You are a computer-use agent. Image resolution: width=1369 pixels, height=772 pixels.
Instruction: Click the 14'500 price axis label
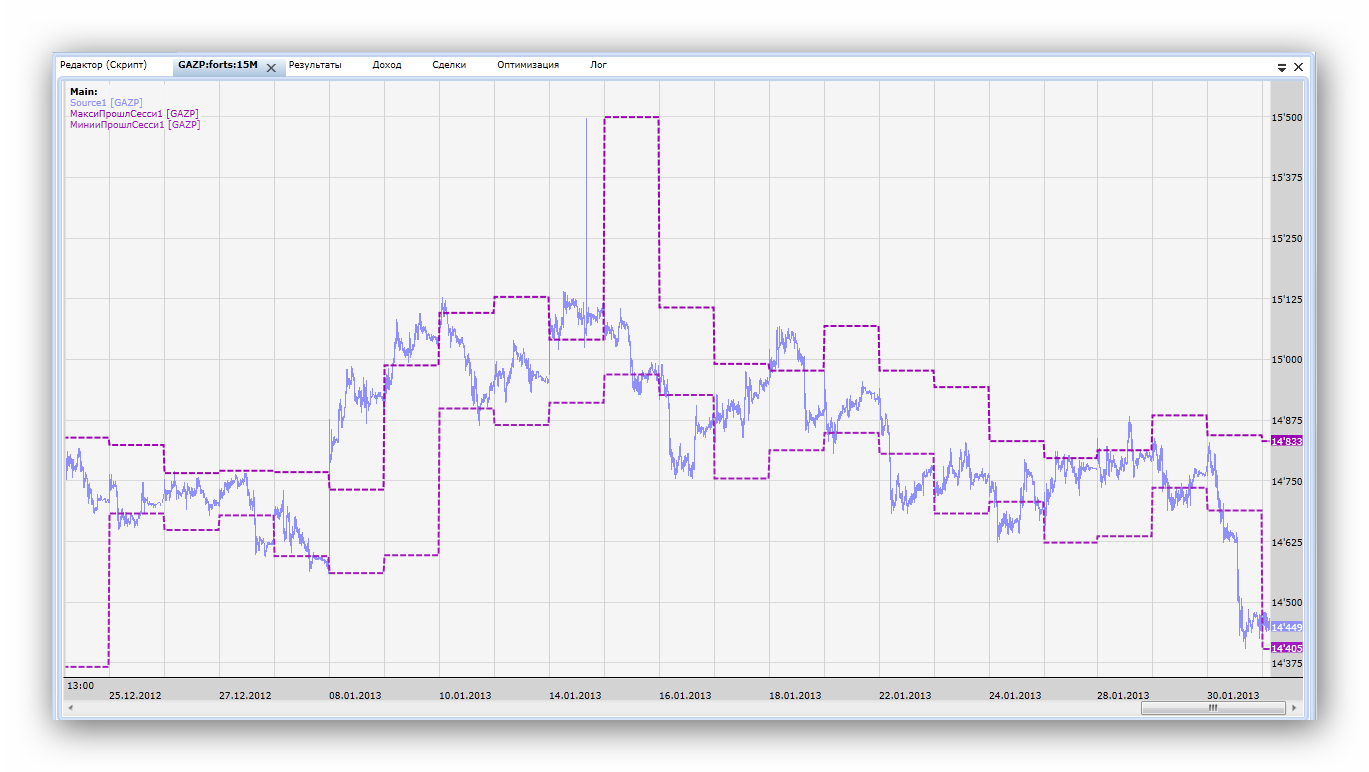pos(1286,602)
